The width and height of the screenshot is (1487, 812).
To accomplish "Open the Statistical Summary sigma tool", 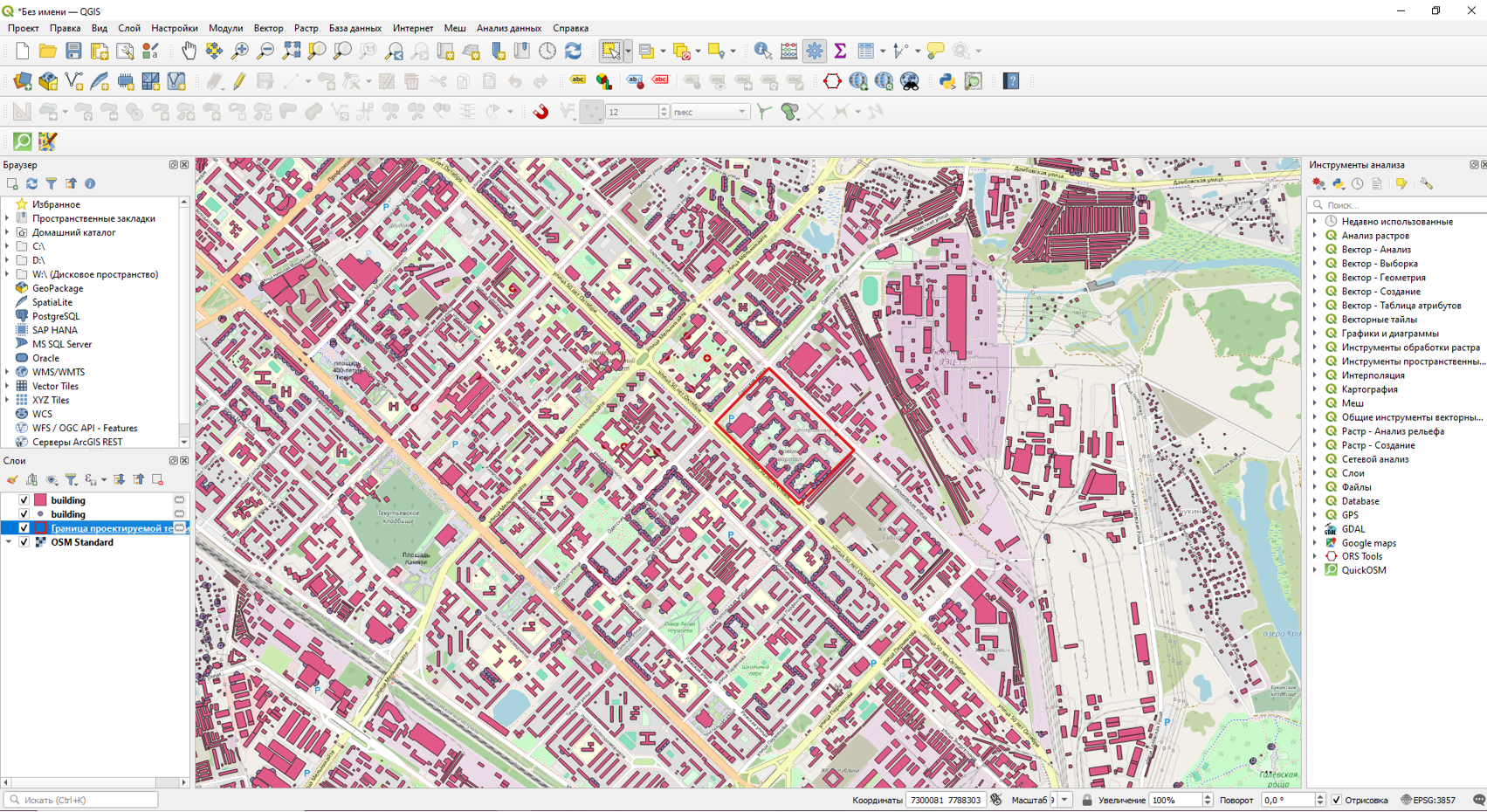I will pos(840,52).
